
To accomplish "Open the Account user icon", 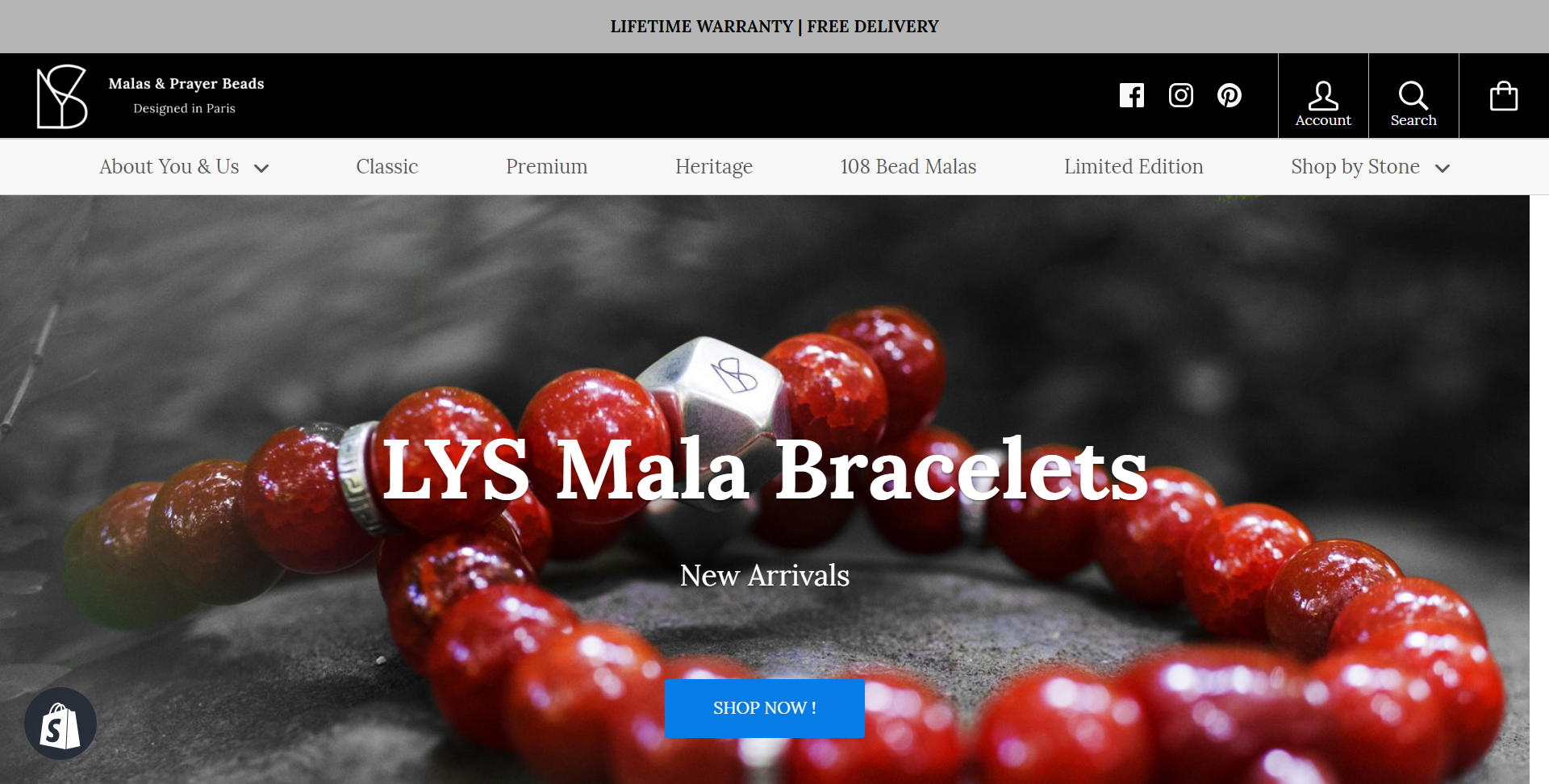I will [1323, 95].
